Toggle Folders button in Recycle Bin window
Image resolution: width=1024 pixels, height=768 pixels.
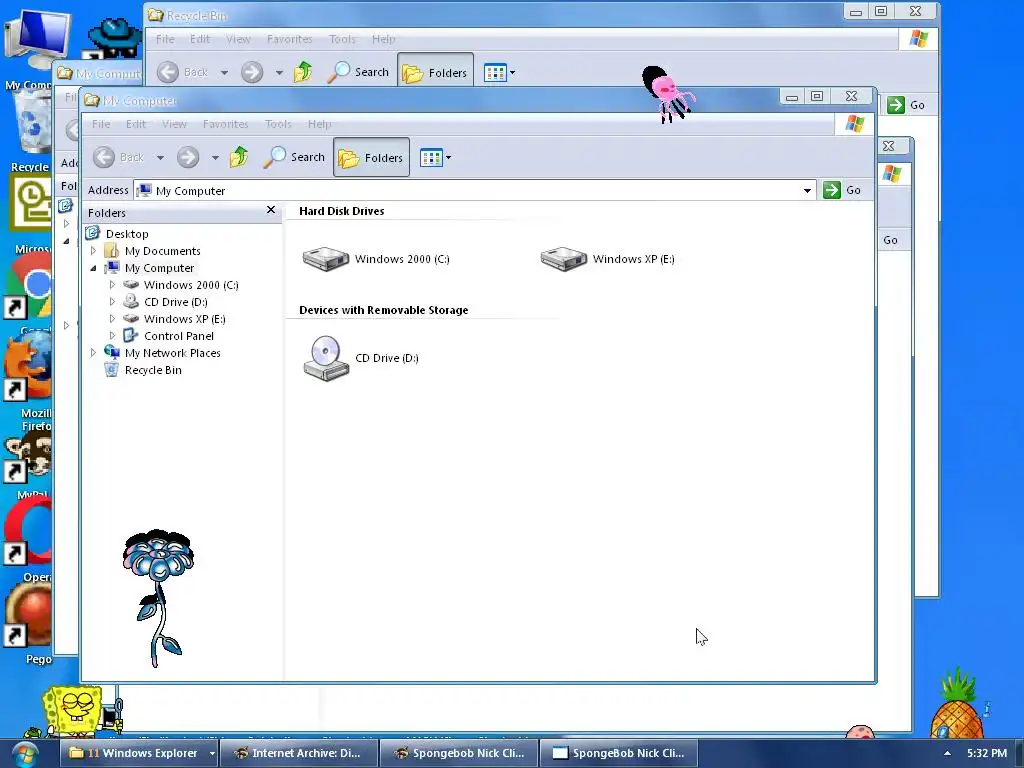click(435, 72)
